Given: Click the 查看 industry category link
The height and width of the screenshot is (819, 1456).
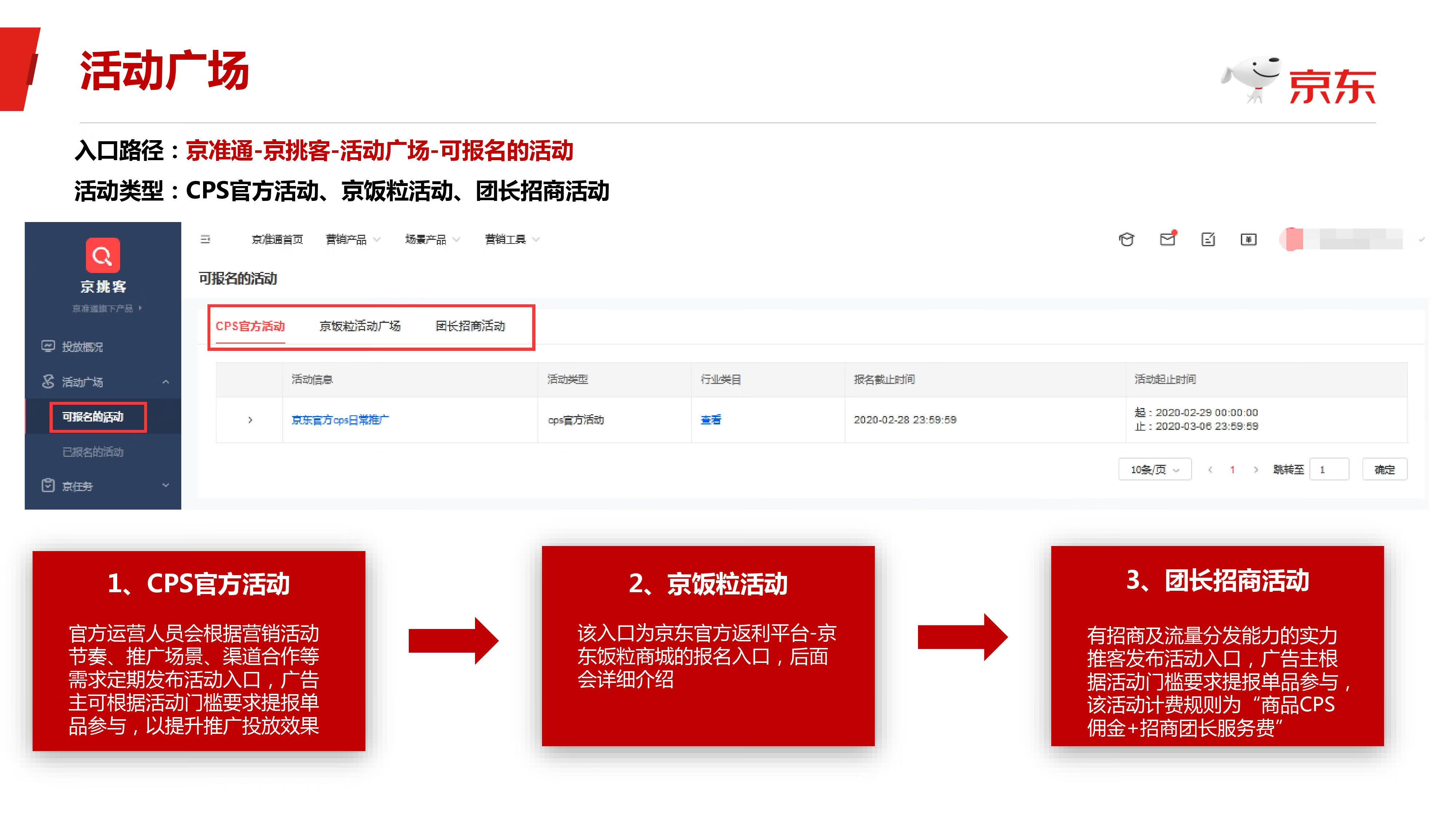Looking at the screenshot, I should [711, 420].
